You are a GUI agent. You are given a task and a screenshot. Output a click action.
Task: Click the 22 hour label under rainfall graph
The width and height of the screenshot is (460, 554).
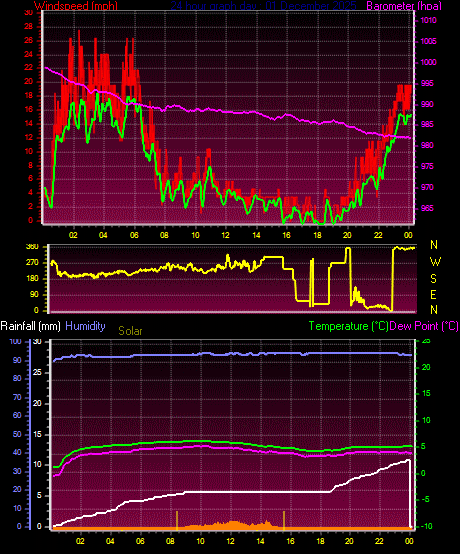tap(379, 541)
